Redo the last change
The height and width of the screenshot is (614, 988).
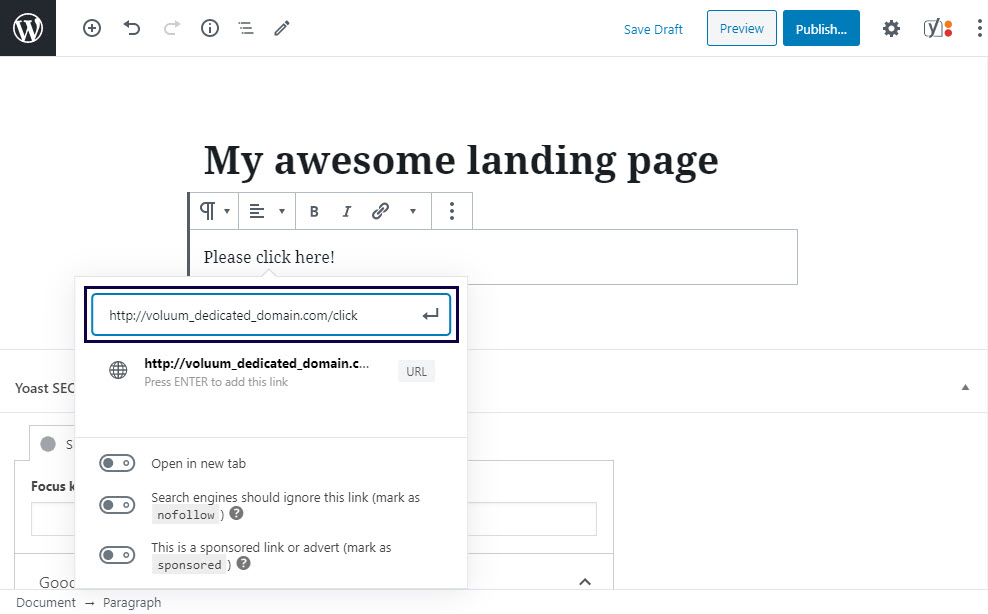click(x=170, y=28)
